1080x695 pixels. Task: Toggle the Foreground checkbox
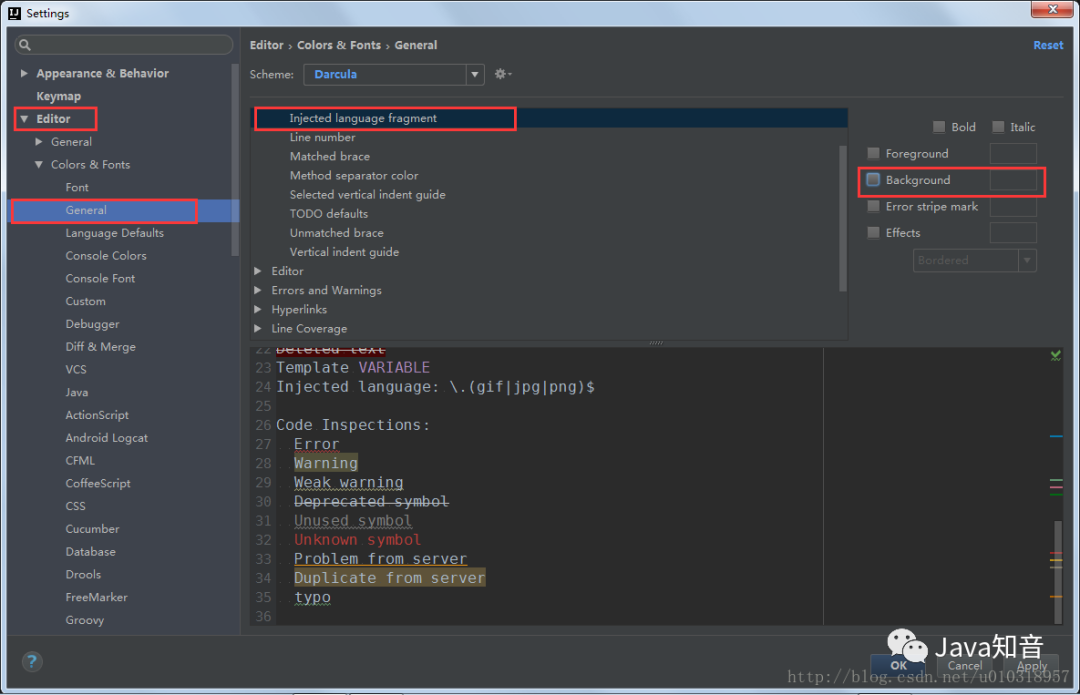(873, 153)
